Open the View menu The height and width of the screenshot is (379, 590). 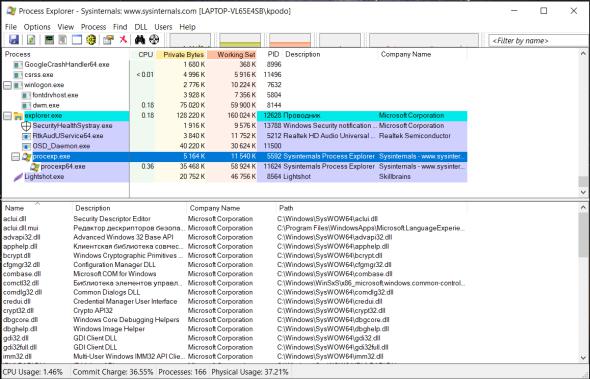click(65, 27)
